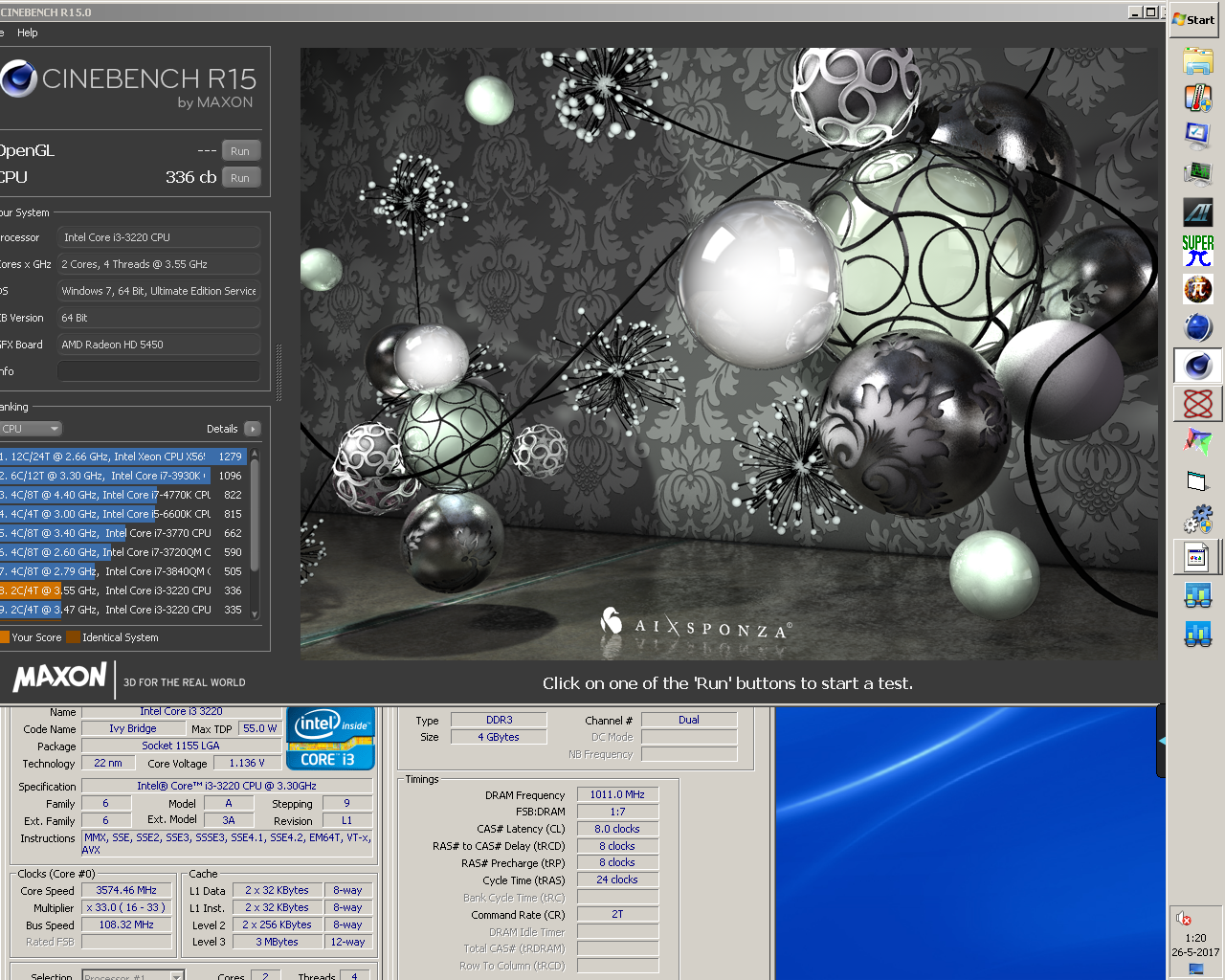Click the Details arrow button in ranking
Viewport: 1225px width, 980px height.
click(253, 429)
